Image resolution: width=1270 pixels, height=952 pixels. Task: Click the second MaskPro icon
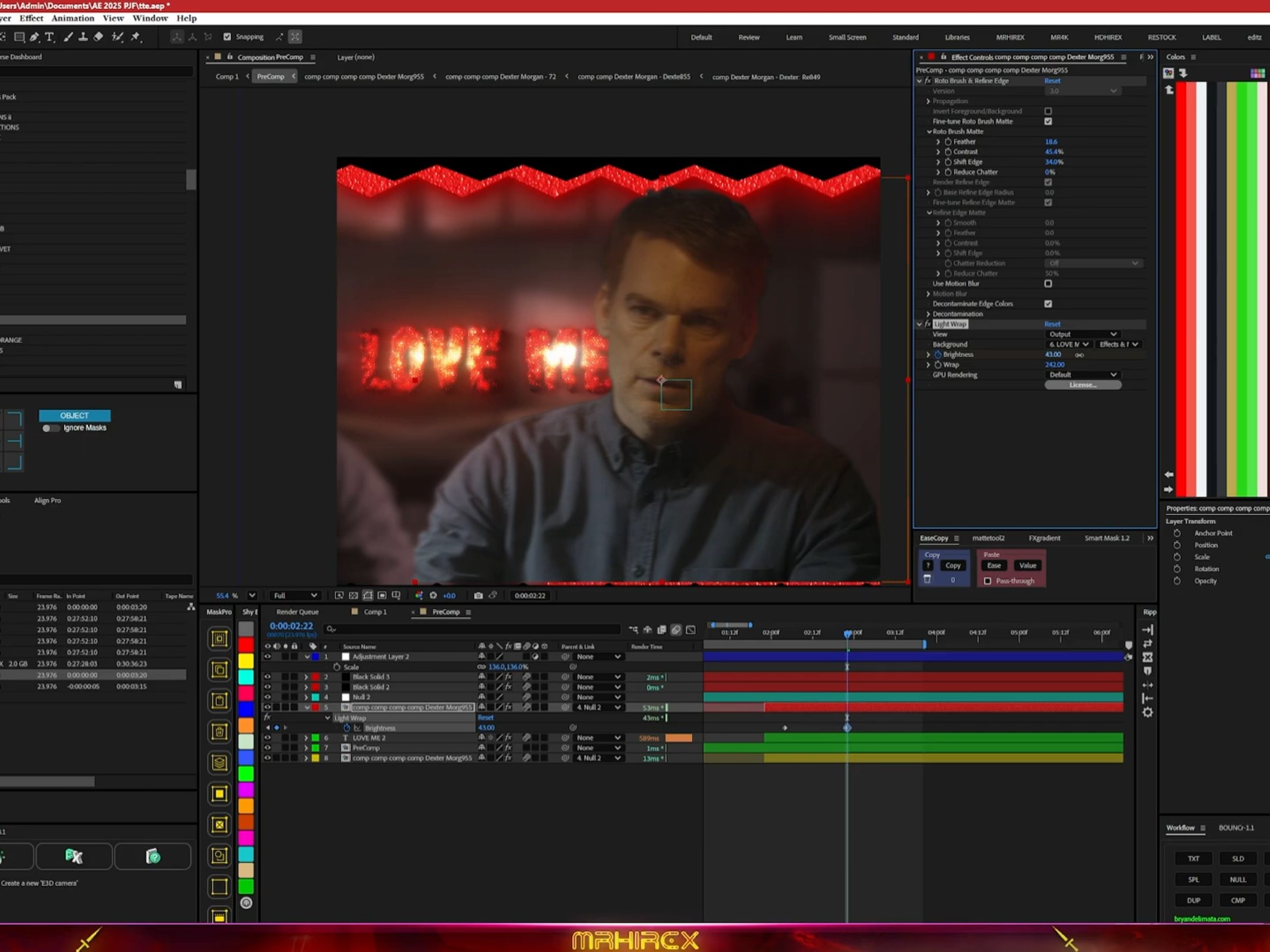[219, 670]
